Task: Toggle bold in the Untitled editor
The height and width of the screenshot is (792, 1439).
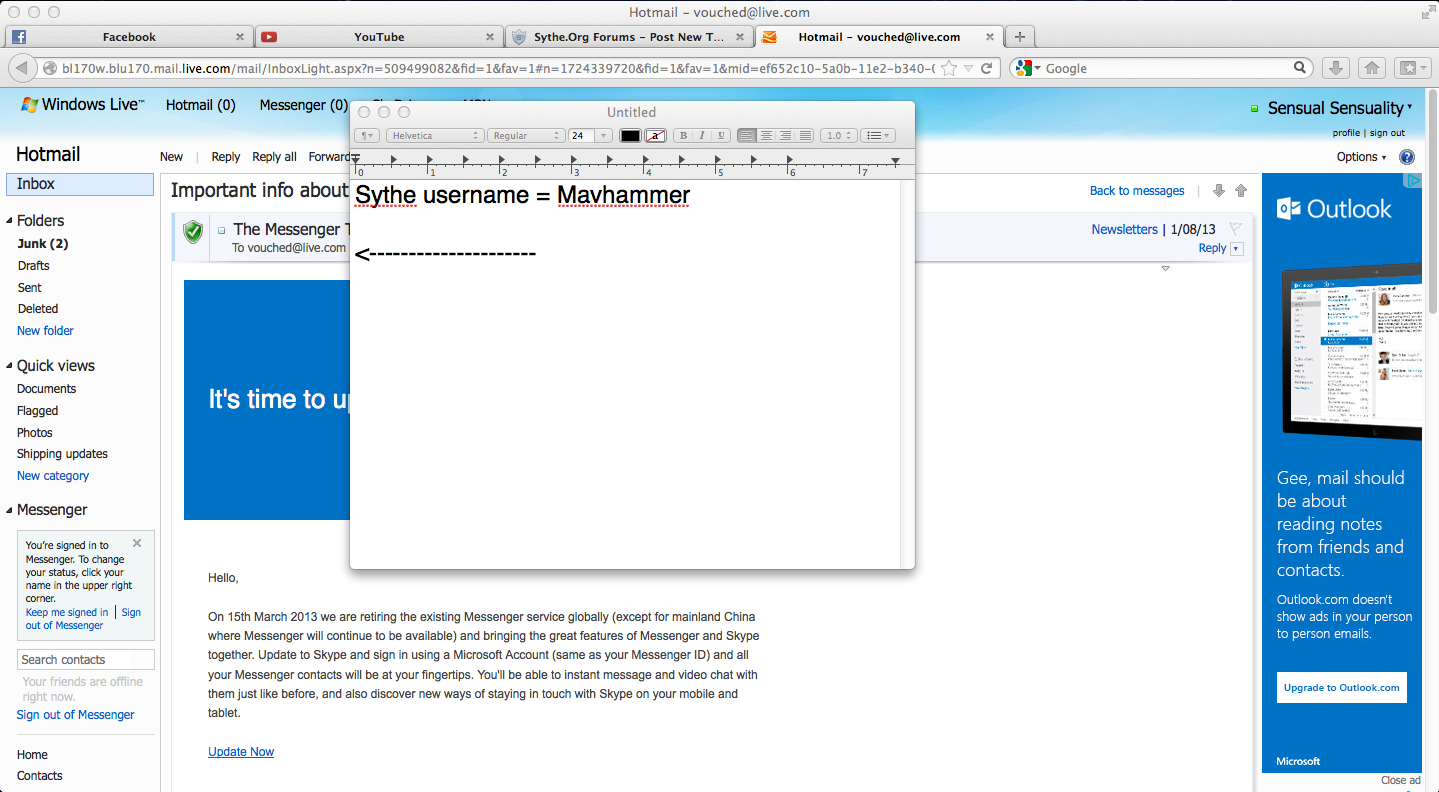Action: coord(683,136)
